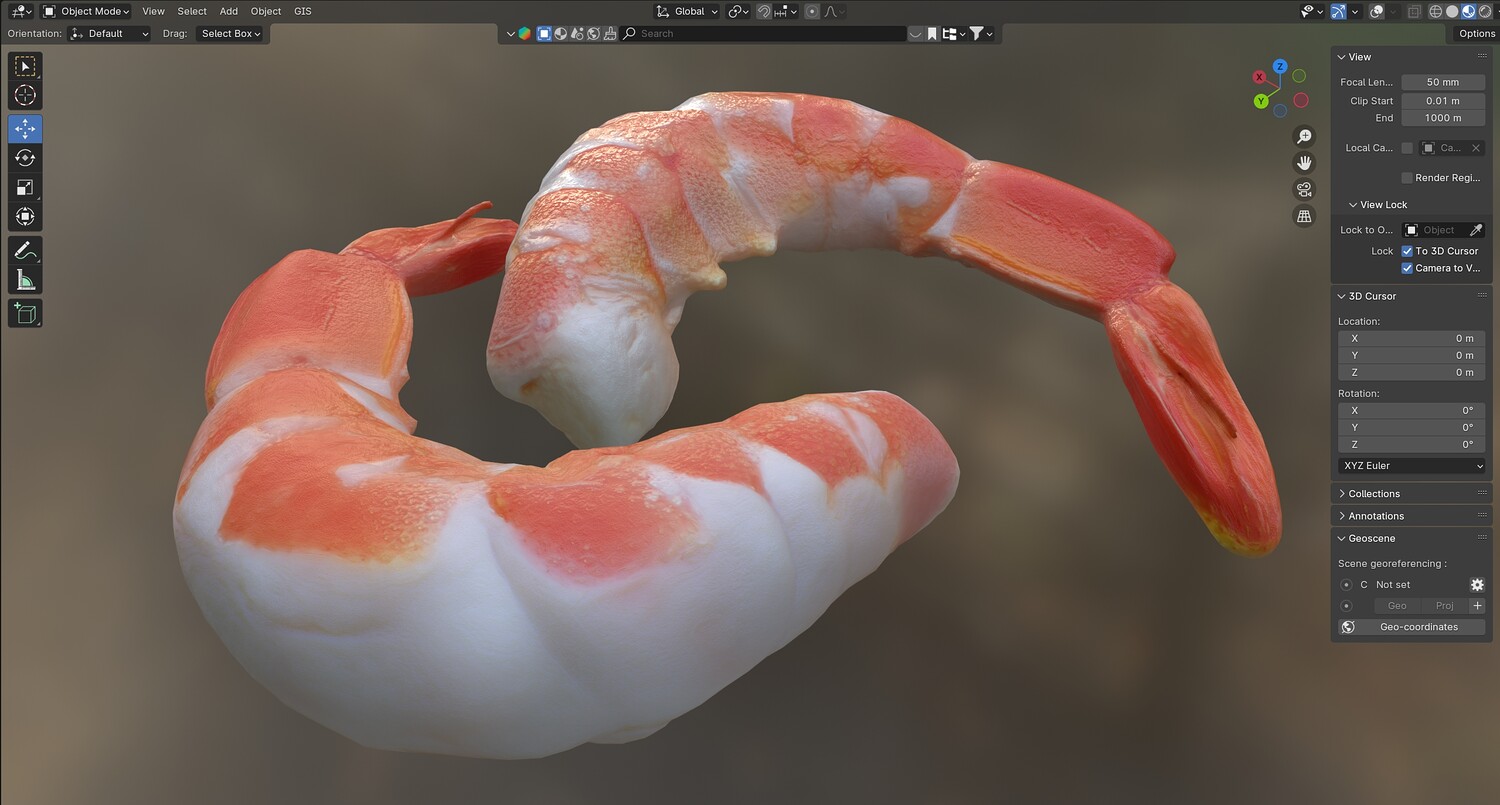The height and width of the screenshot is (805, 1500).
Task: Click the eyedropper beside Lock to Object
Action: 1475,230
